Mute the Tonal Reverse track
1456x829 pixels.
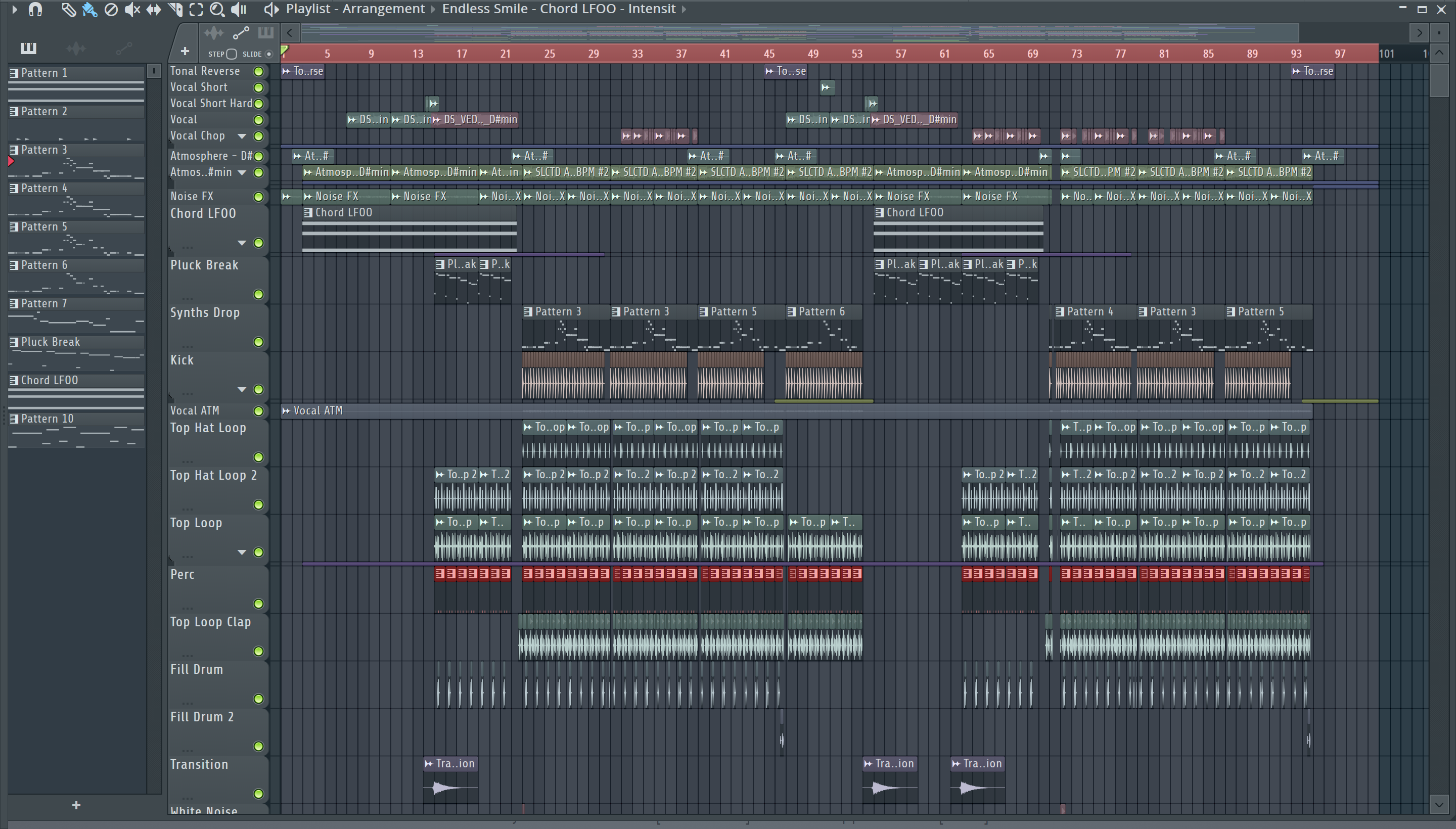point(258,72)
